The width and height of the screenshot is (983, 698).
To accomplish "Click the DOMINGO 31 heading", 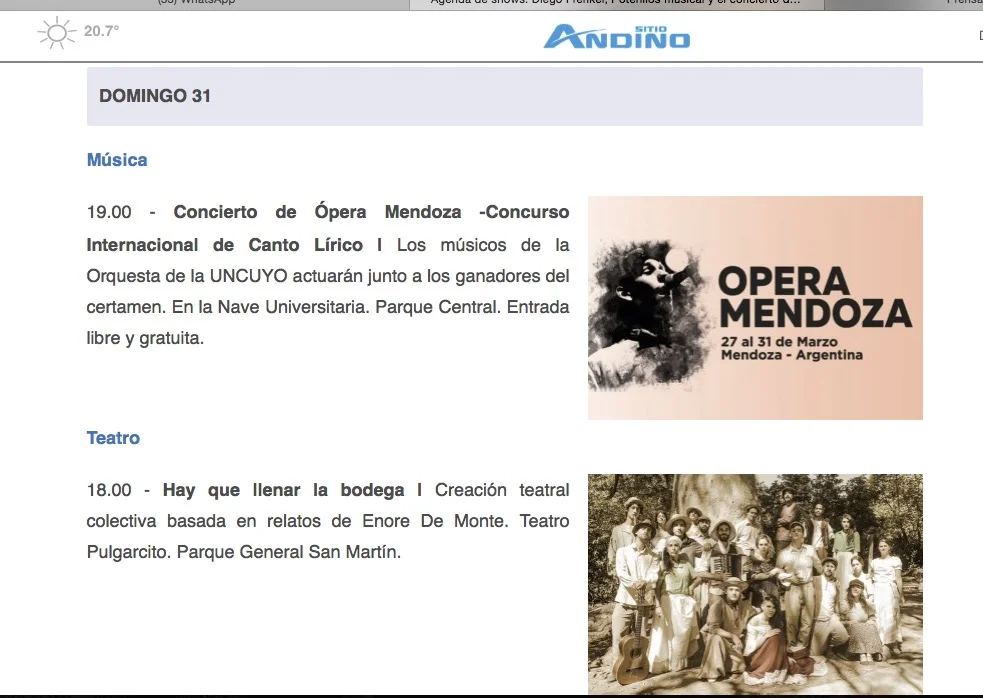I will [155, 96].
